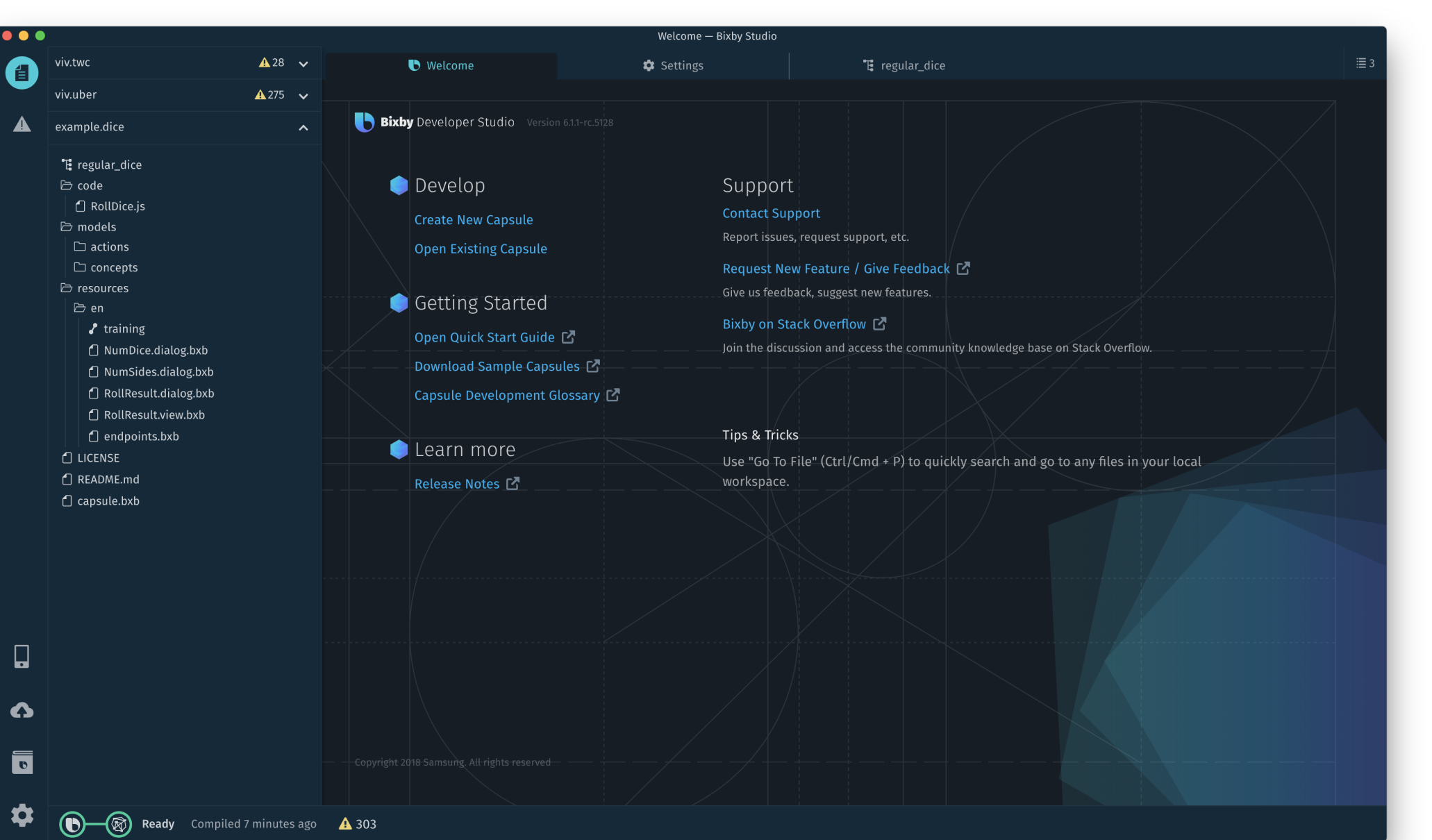Open RollDice.js file
This screenshot has width=1432, height=840.
(110, 206)
